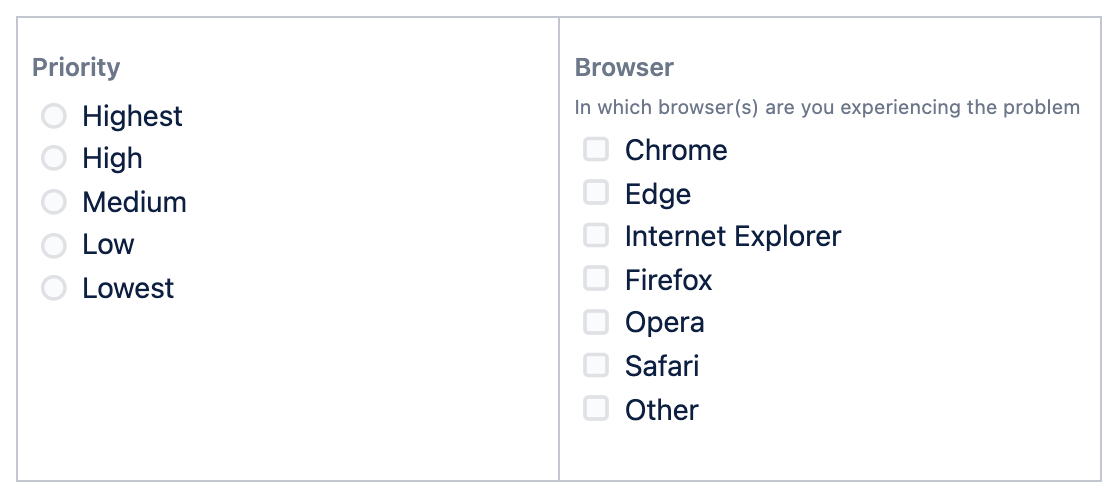Check the Safari browser box
Image resolution: width=1110 pixels, height=498 pixels.
(596, 365)
